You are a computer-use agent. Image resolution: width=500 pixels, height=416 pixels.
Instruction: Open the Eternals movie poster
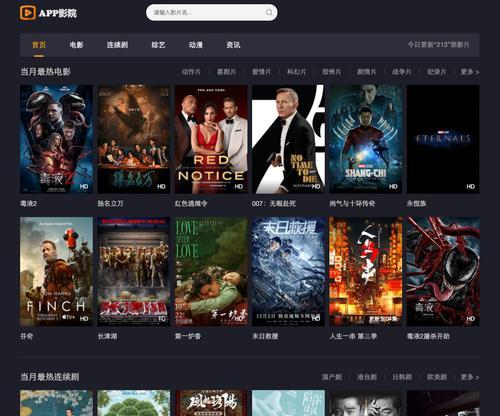click(443, 139)
